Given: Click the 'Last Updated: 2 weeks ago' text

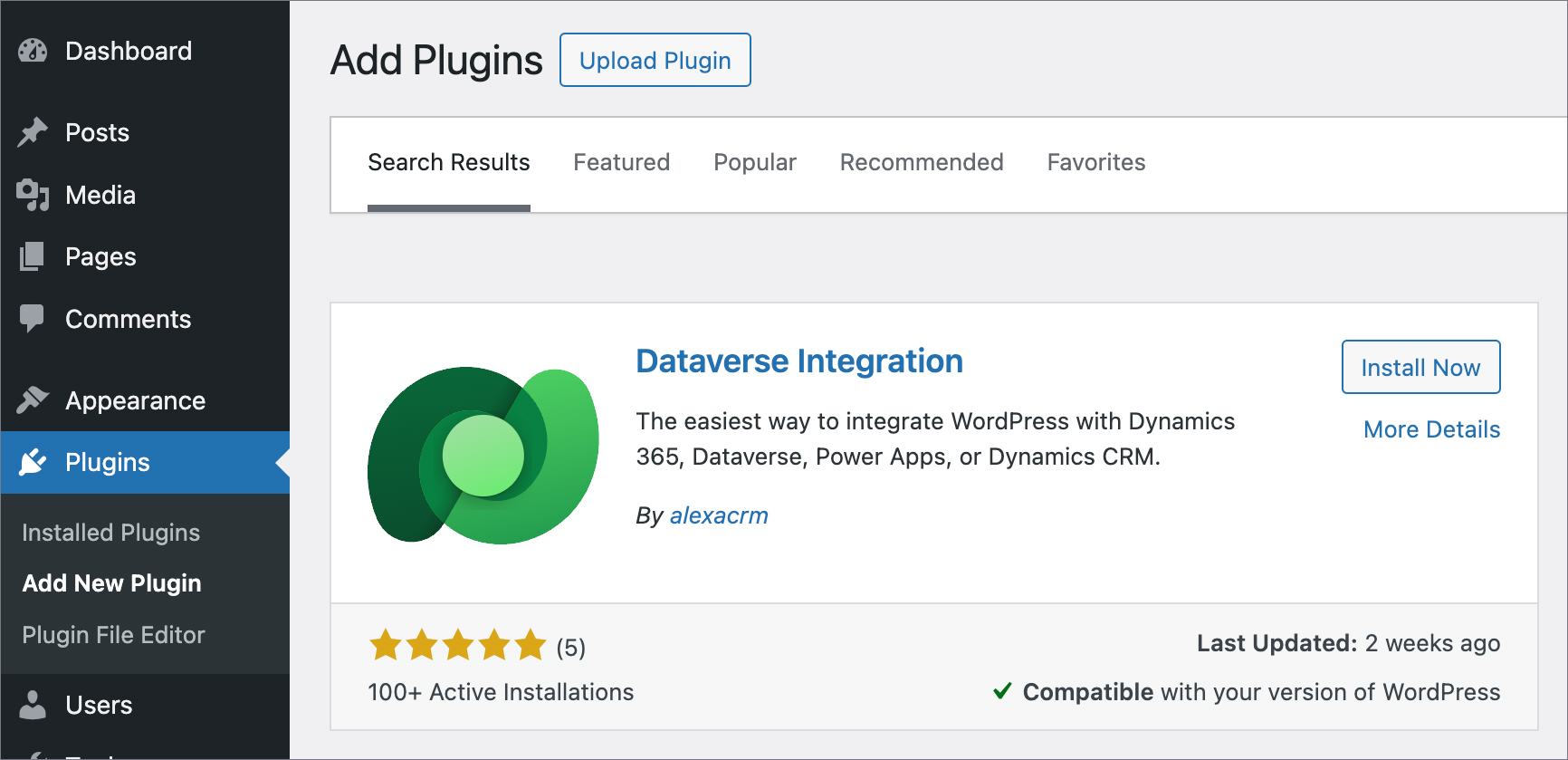Looking at the screenshot, I should click(x=1349, y=643).
